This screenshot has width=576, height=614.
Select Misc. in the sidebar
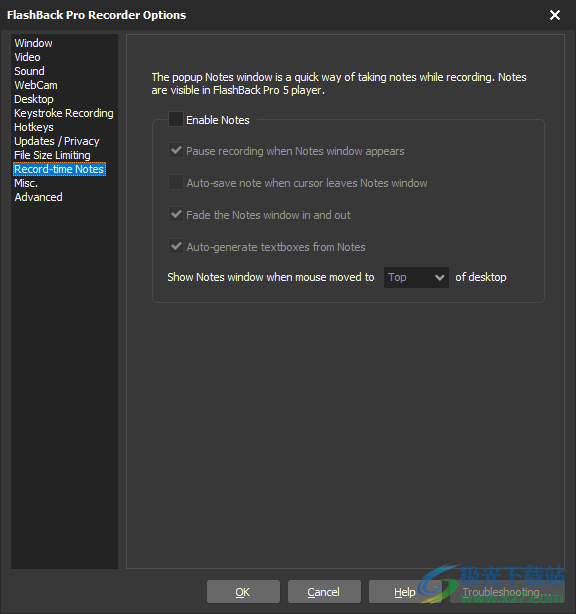coord(26,183)
